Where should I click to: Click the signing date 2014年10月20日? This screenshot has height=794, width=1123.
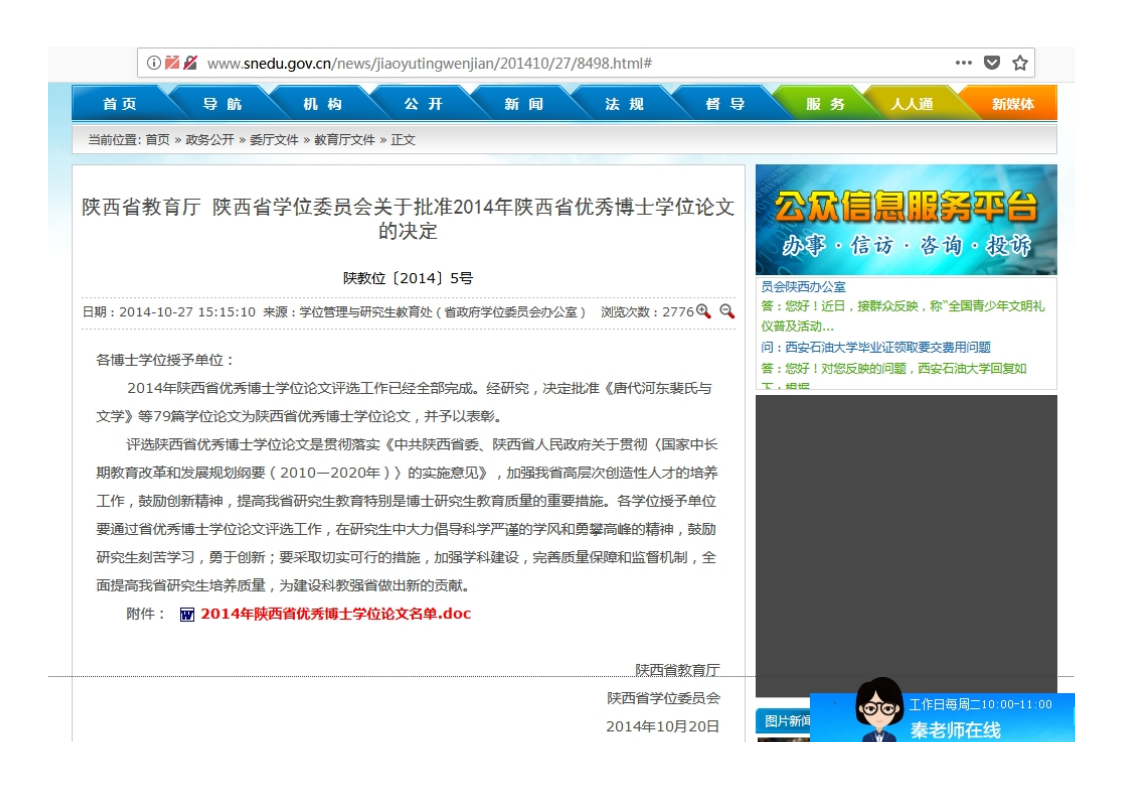[662, 726]
